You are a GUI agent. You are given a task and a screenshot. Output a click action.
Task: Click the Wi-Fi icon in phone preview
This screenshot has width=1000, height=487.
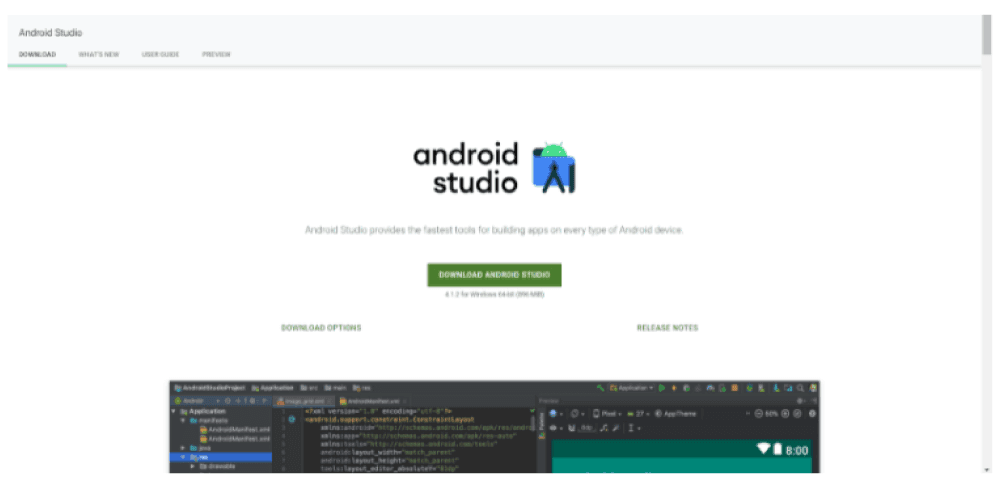(x=763, y=449)
